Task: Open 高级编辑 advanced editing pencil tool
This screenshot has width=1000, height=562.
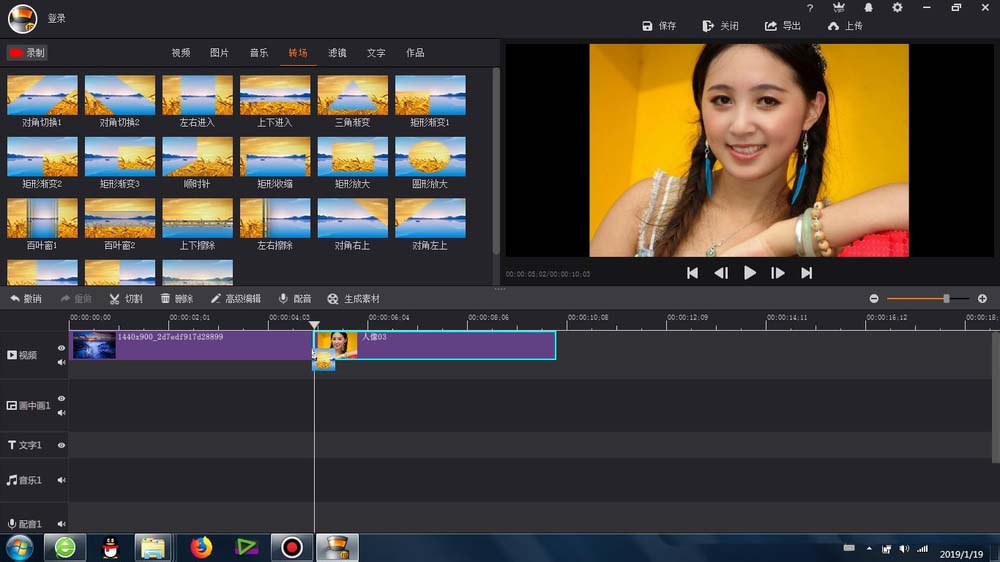Action: (x=235, y=299)
